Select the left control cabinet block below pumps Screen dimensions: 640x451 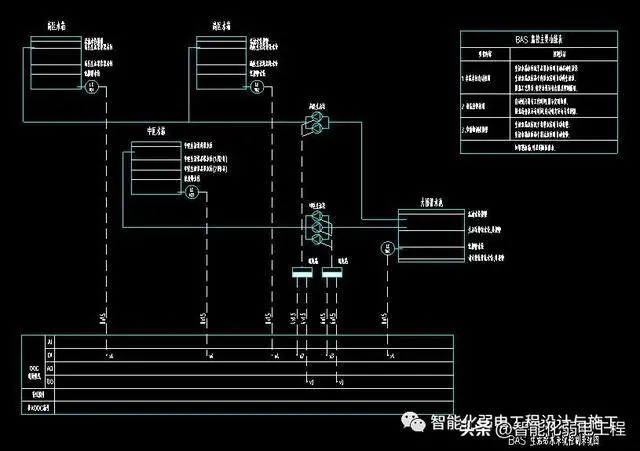[x=302, y=272]
